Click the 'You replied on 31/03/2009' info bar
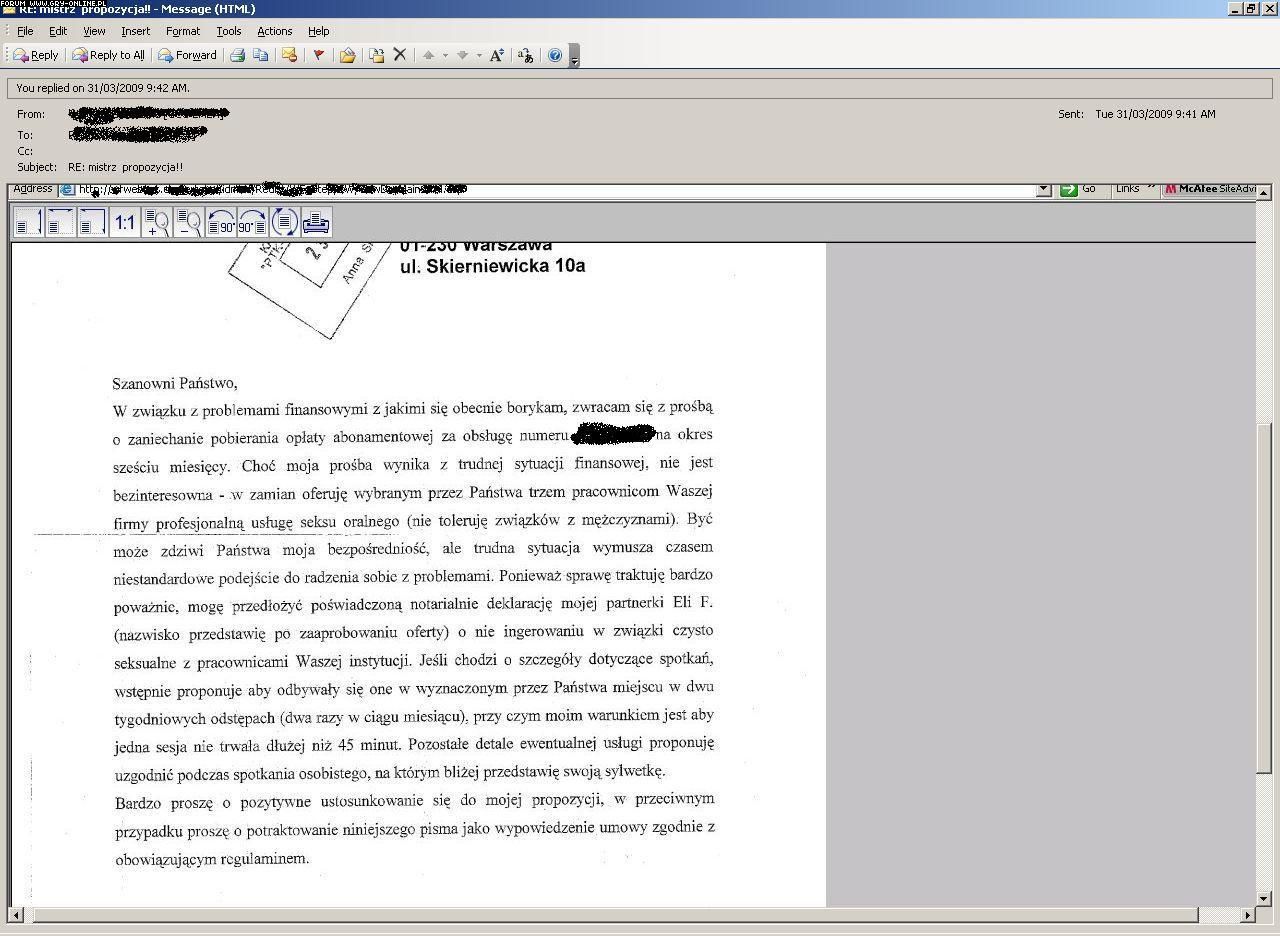 pos(640,88)
